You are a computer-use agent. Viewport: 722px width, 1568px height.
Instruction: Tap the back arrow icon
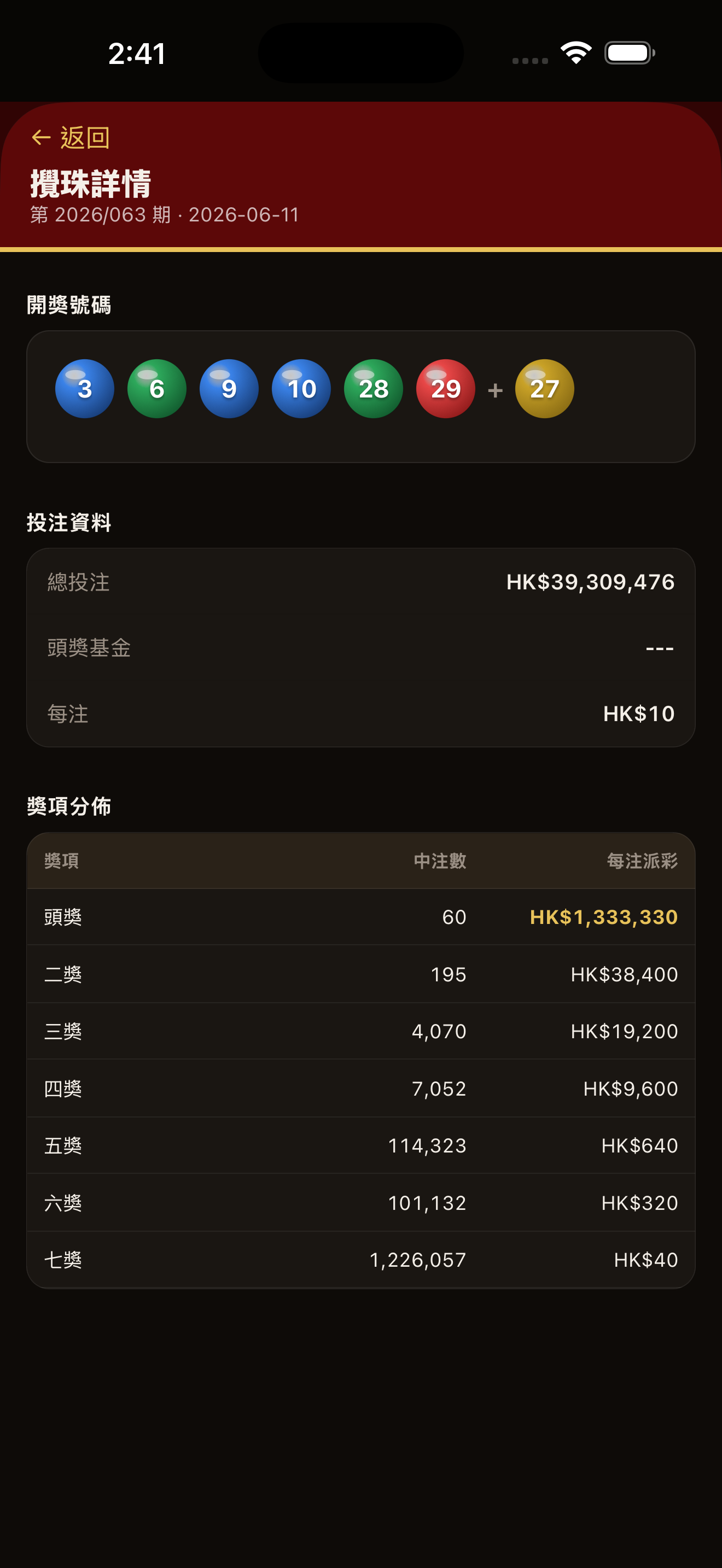tap(41, 138)
